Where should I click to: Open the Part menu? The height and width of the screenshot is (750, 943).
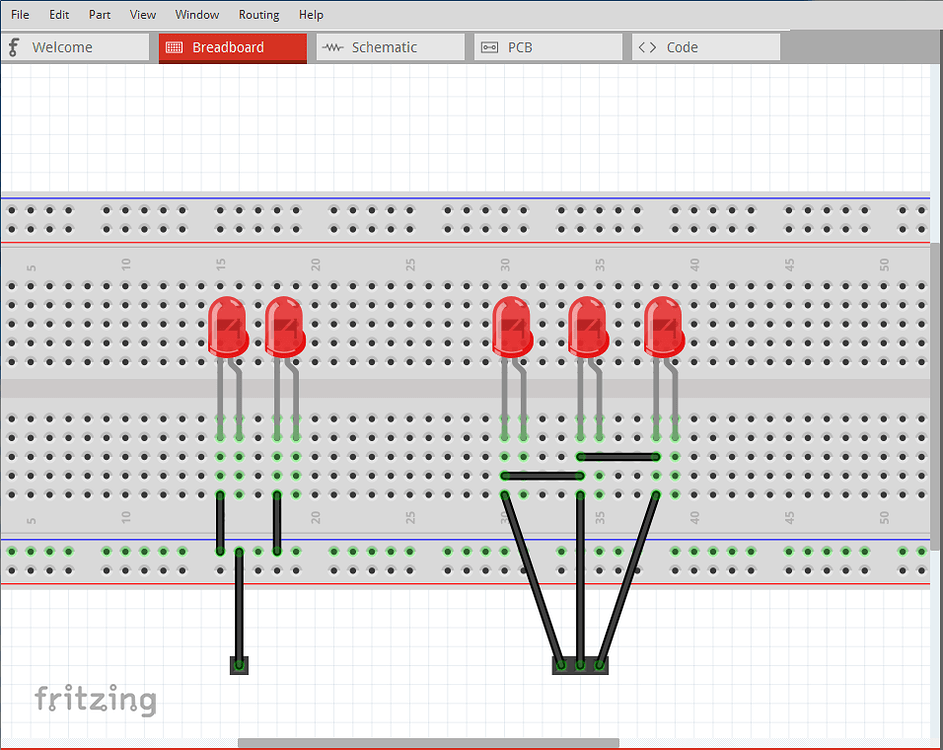tap(99, 14)
